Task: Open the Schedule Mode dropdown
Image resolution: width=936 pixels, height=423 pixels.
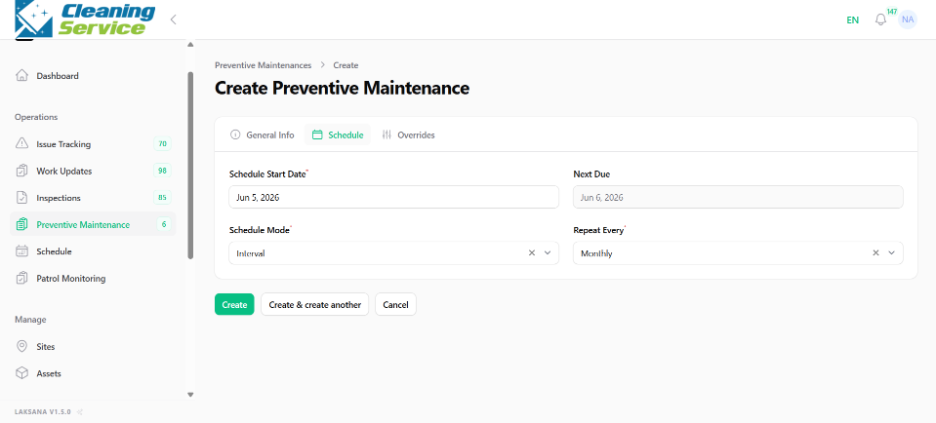Action: tap(394, 253)
